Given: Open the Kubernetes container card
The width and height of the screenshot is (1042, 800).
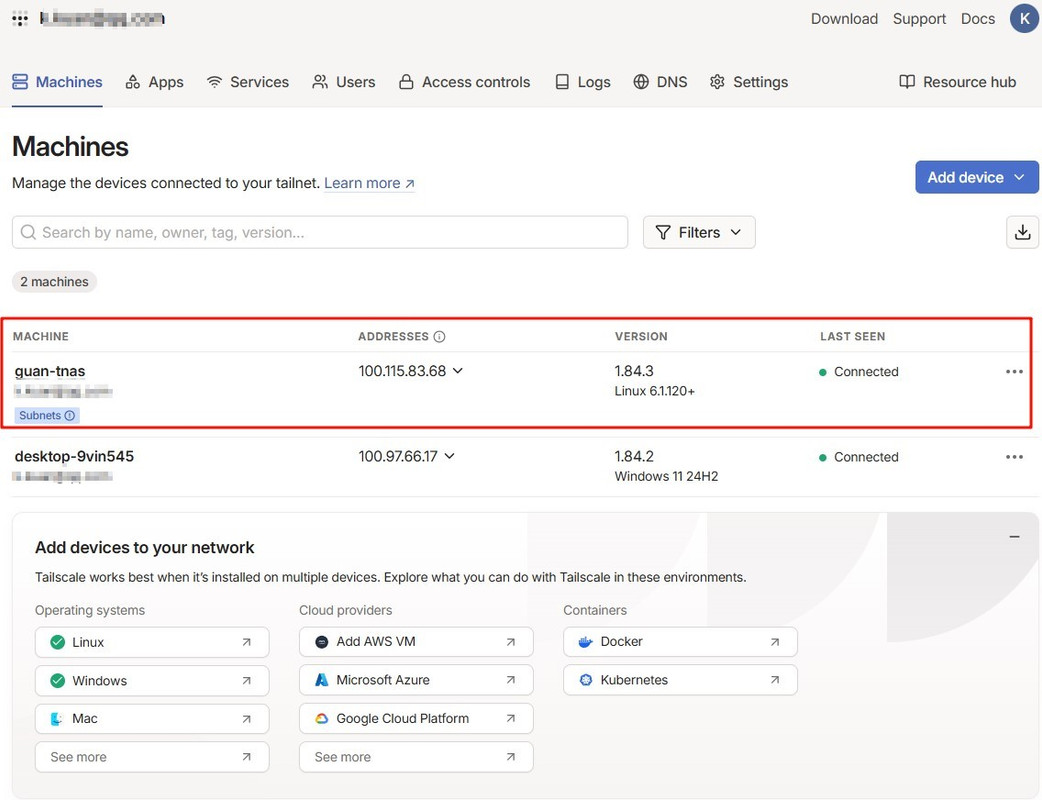Looking at the screenshot, I should click(680, 680).
